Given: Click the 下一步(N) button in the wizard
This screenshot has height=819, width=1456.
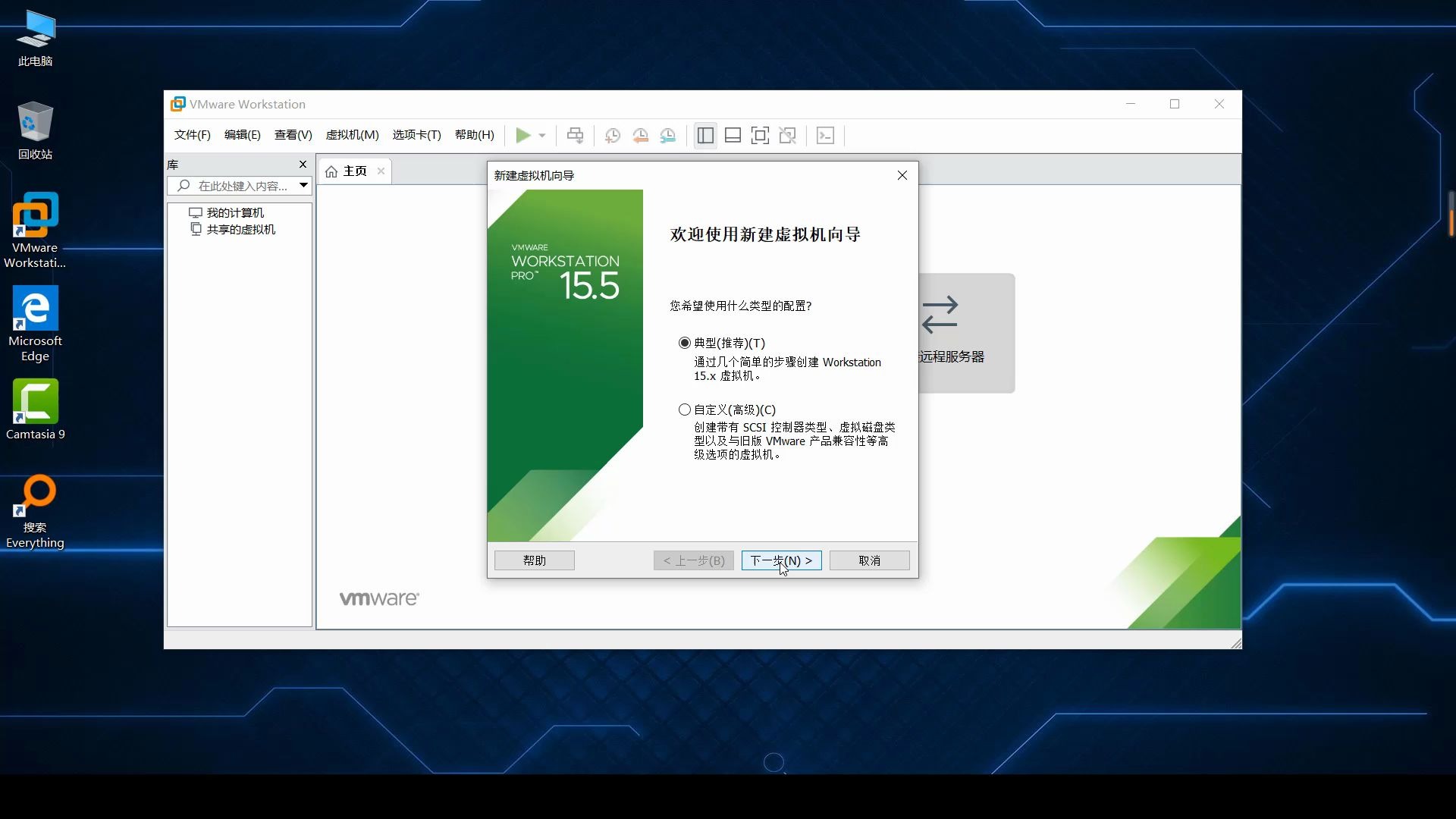Looking at the screenshot, I should tap(780, 560).
